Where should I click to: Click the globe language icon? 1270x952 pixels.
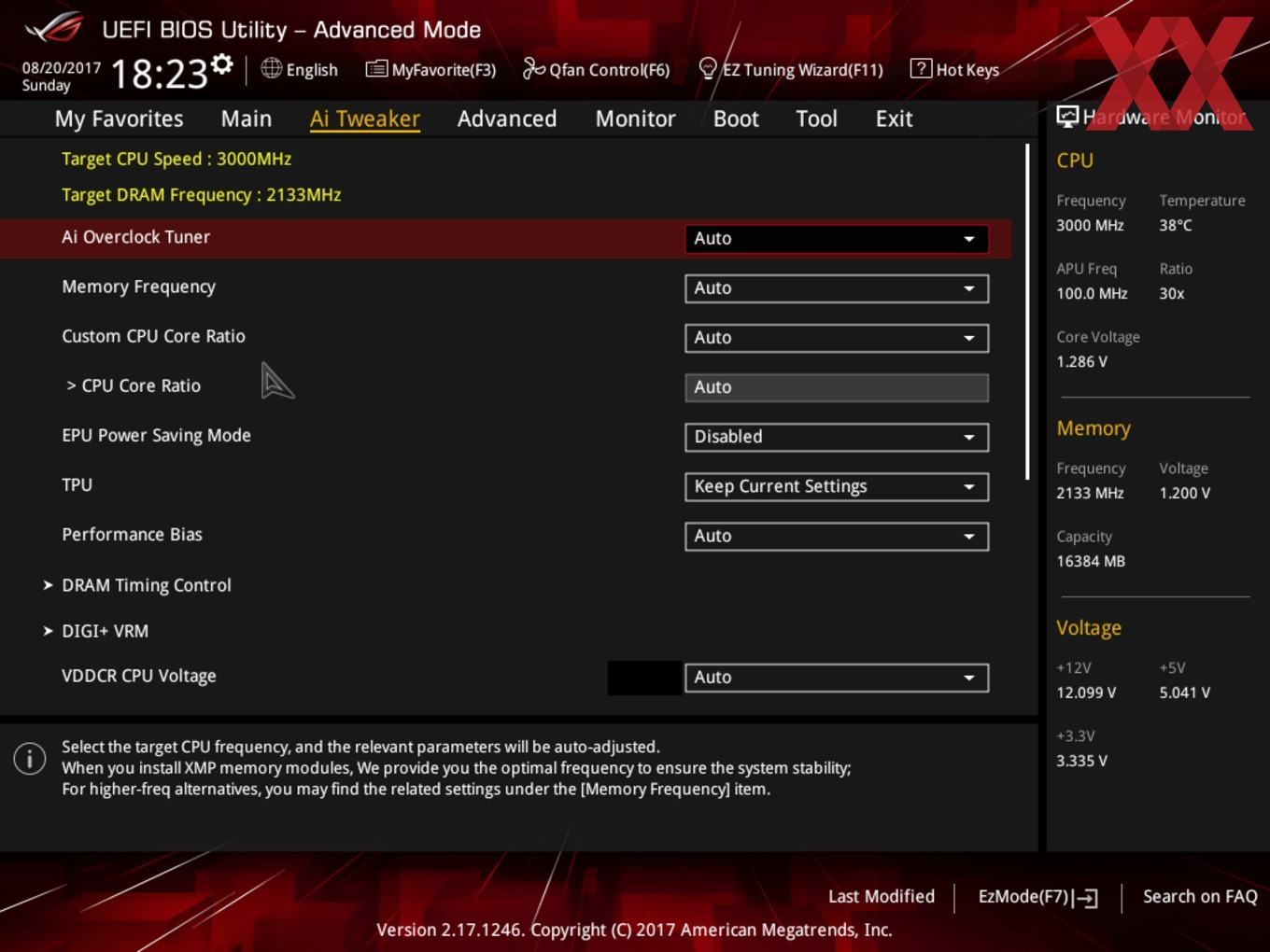tap(271, 68)
